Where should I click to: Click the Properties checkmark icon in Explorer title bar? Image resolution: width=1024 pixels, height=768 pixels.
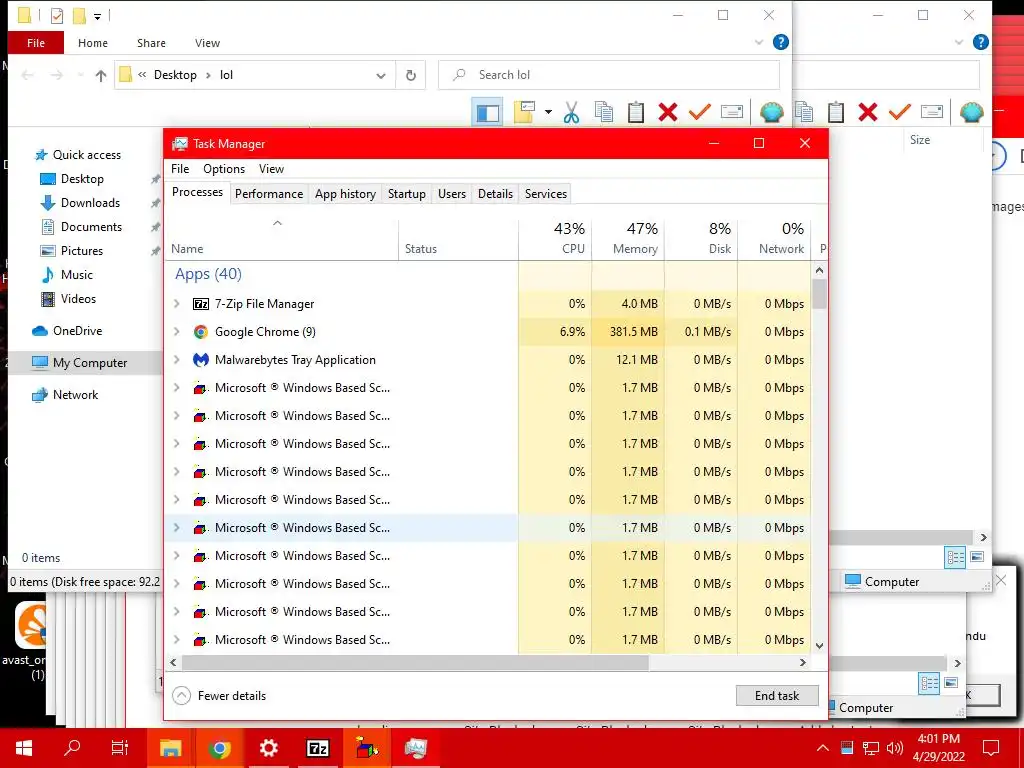(x=57, y=16)
